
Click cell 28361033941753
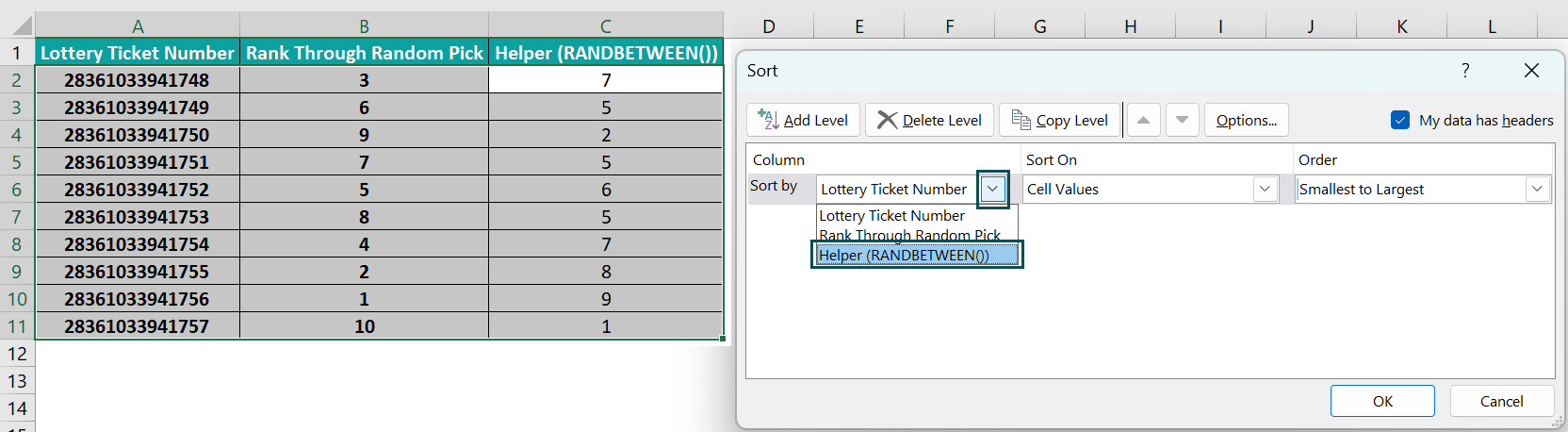pos(138,217)
